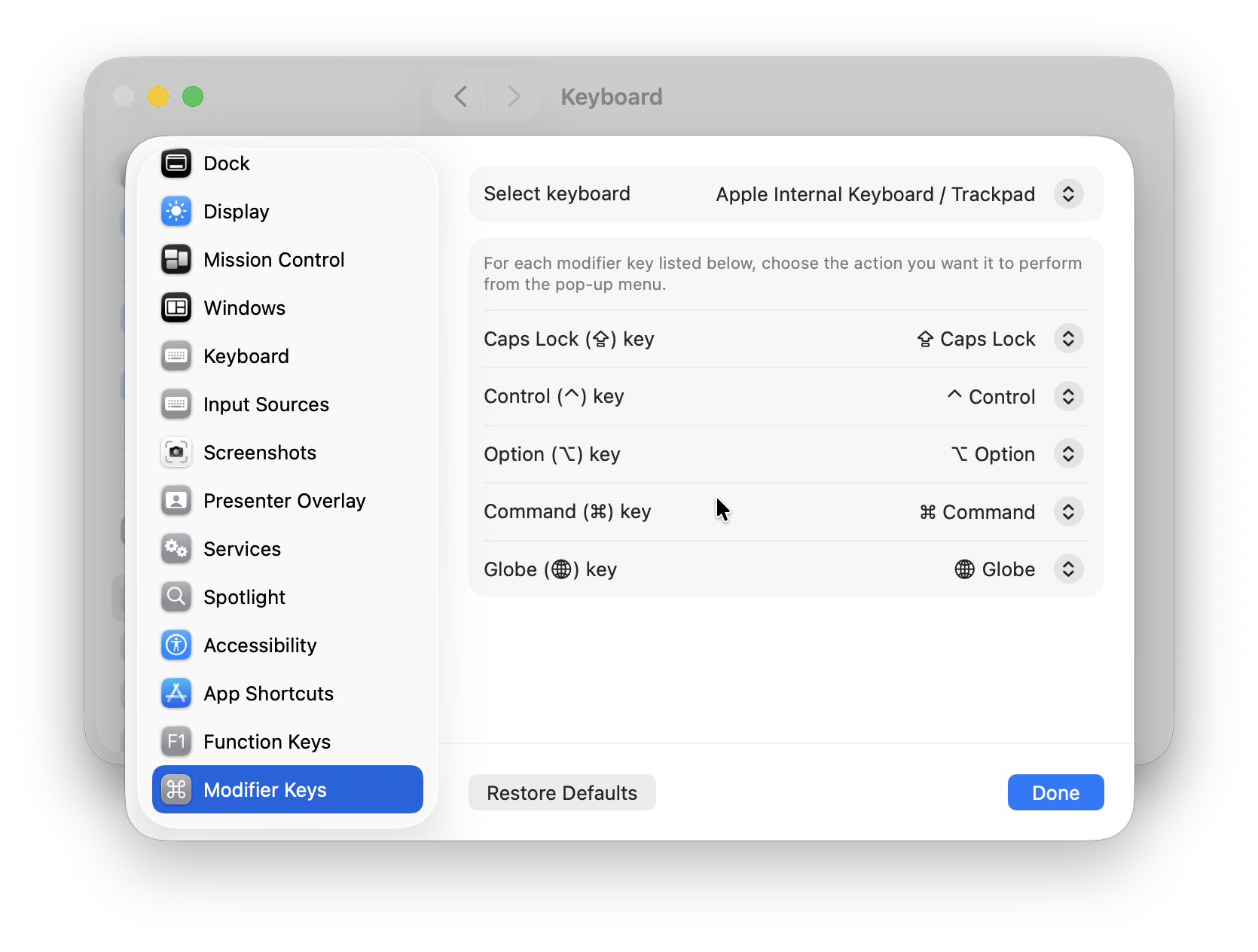Click the Spotlight magnifying glass icon
The width and height of the screenshot is (1258, 952).
(x=176, y=597)
